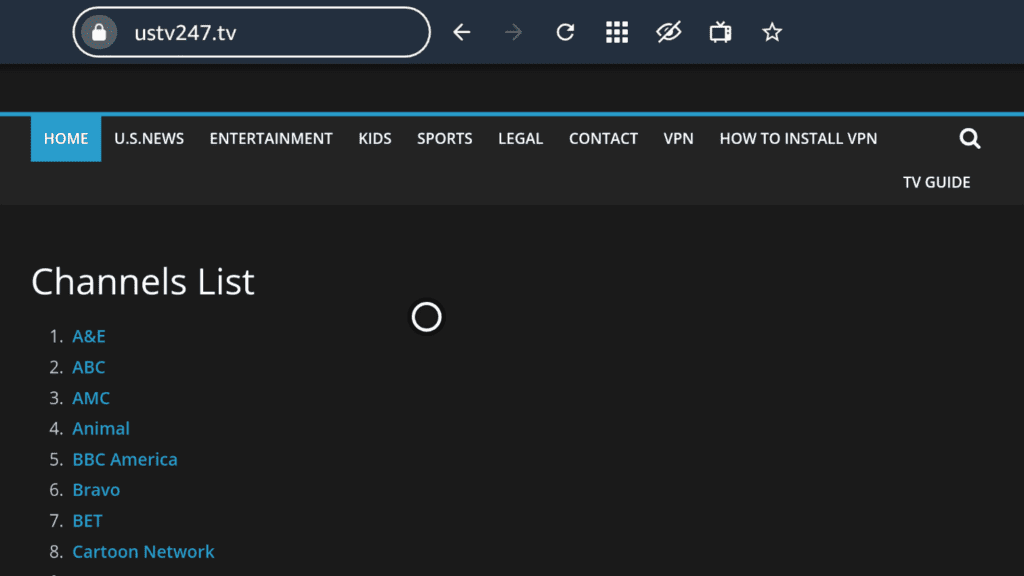Click the lock icon in address bar
The width and height of the screenshot is (1024, 576).
click(x=99, y=33)
